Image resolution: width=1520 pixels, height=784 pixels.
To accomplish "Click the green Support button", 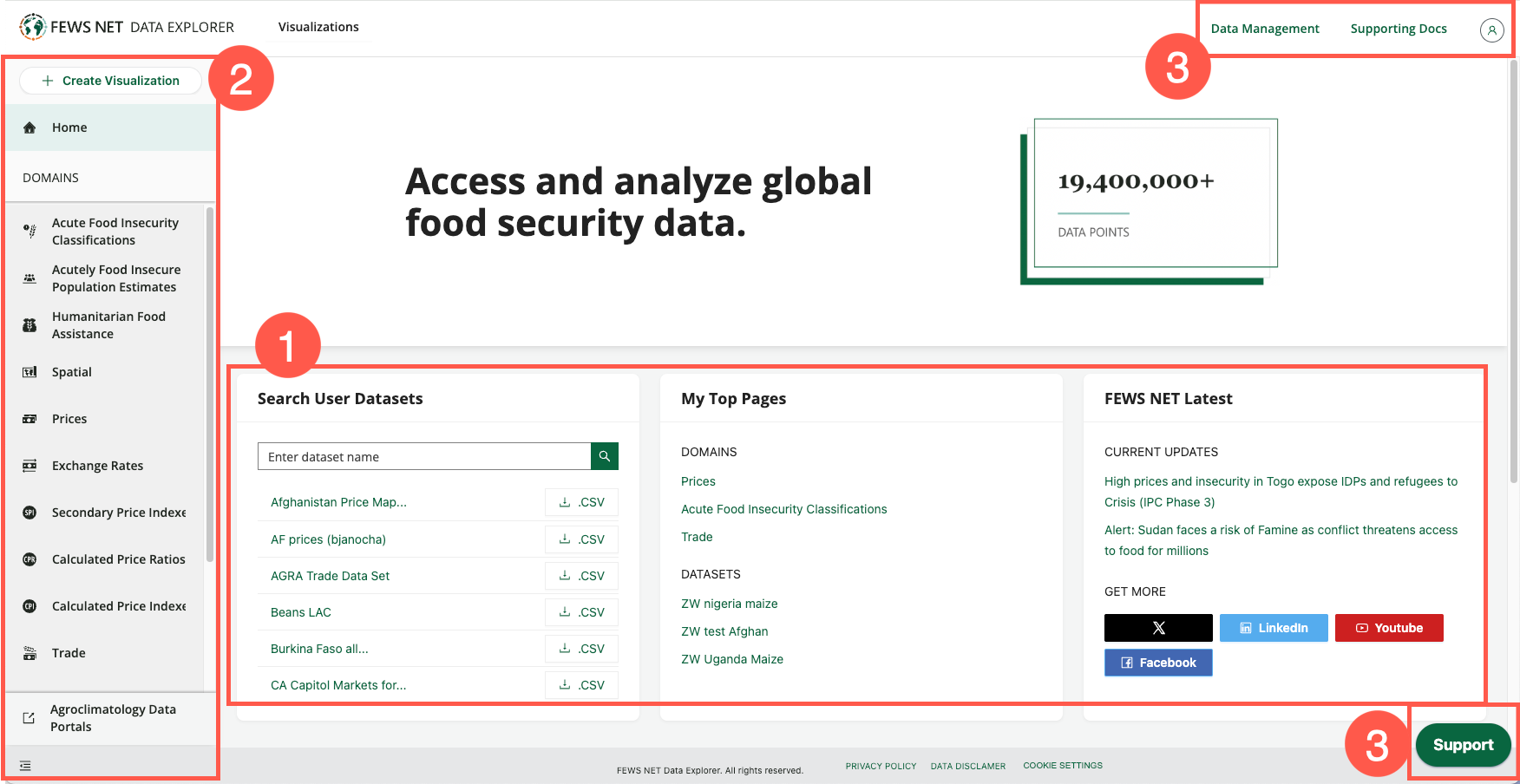I will click(1463, 744).
